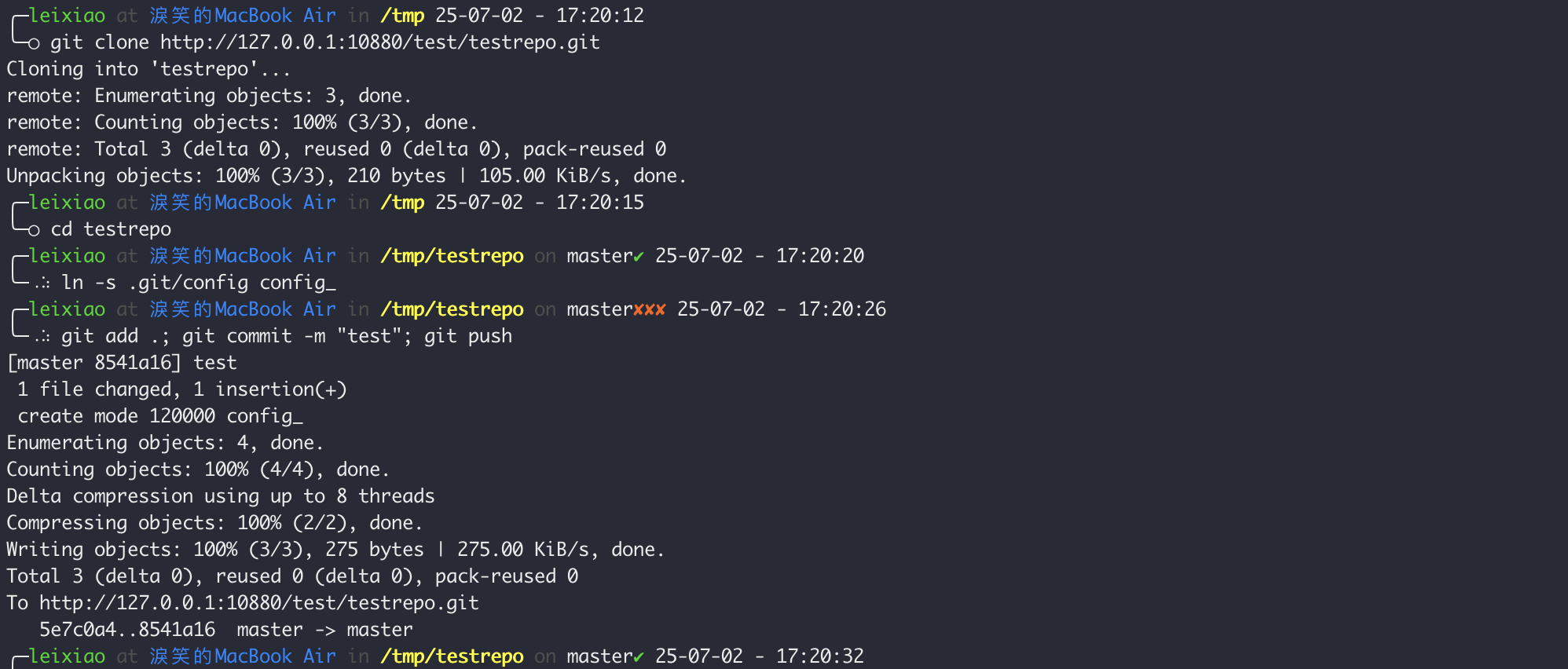The image size is (1568, 669).
Task: Click the 'Delta compression using up to 8 threads' line
Action: (221, 496)
